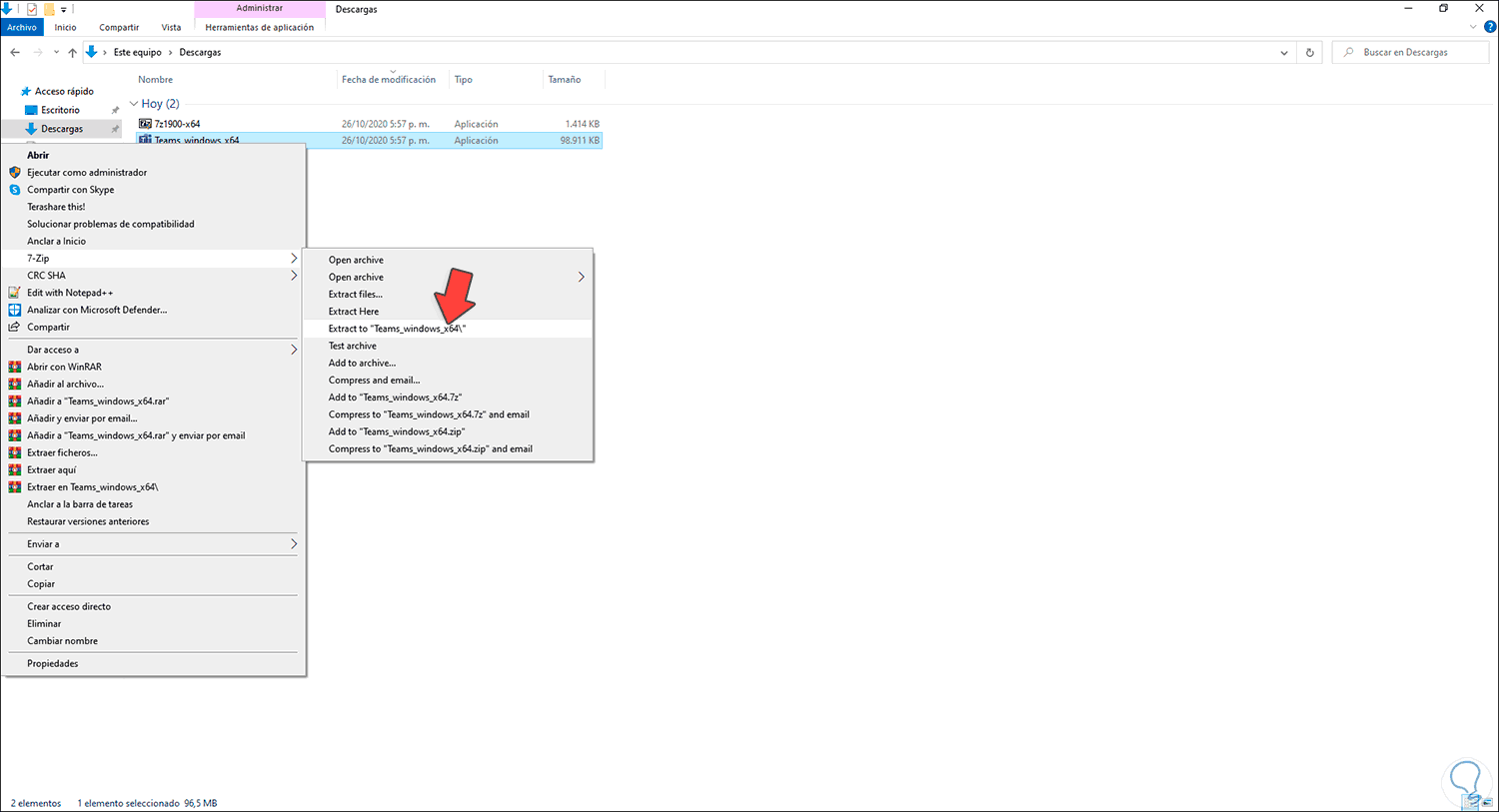Screen dimensions: 1499x812
Task: Open the address bar history dropdown
Action: (x=1284, y=52)
